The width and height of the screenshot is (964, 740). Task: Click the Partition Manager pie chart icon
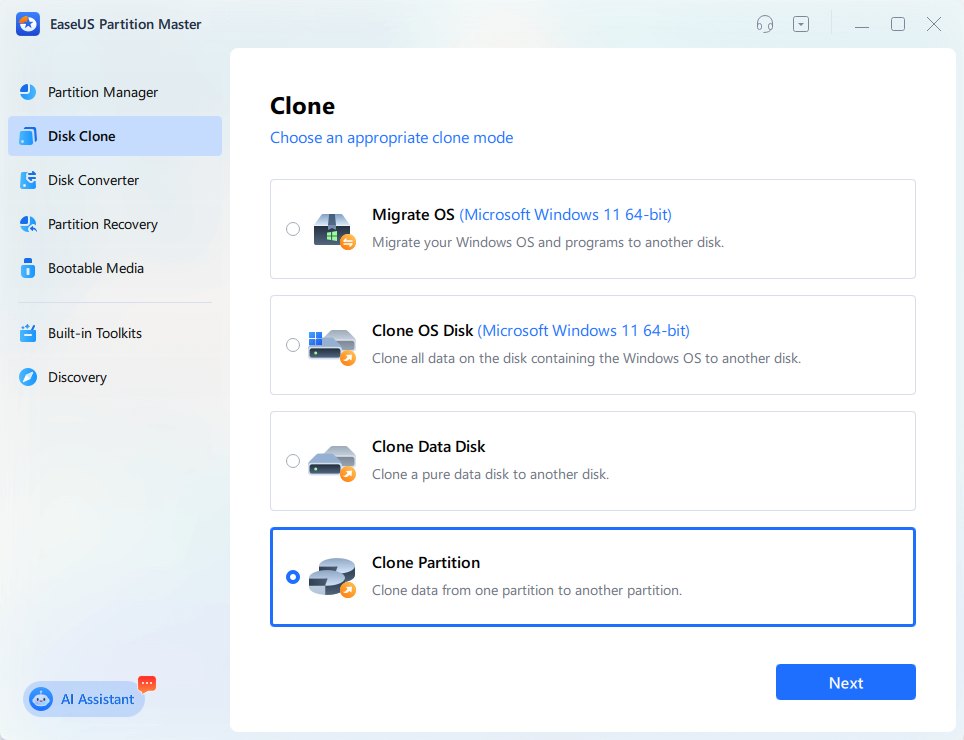click(28, 92)
